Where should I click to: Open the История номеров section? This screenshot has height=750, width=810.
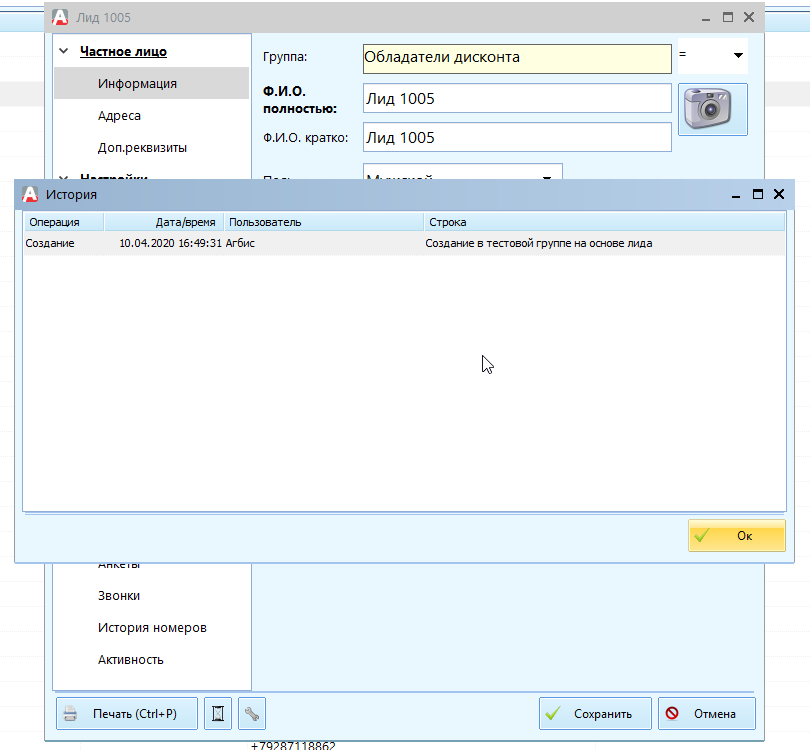pyautogui.click(x=152, y=628)
